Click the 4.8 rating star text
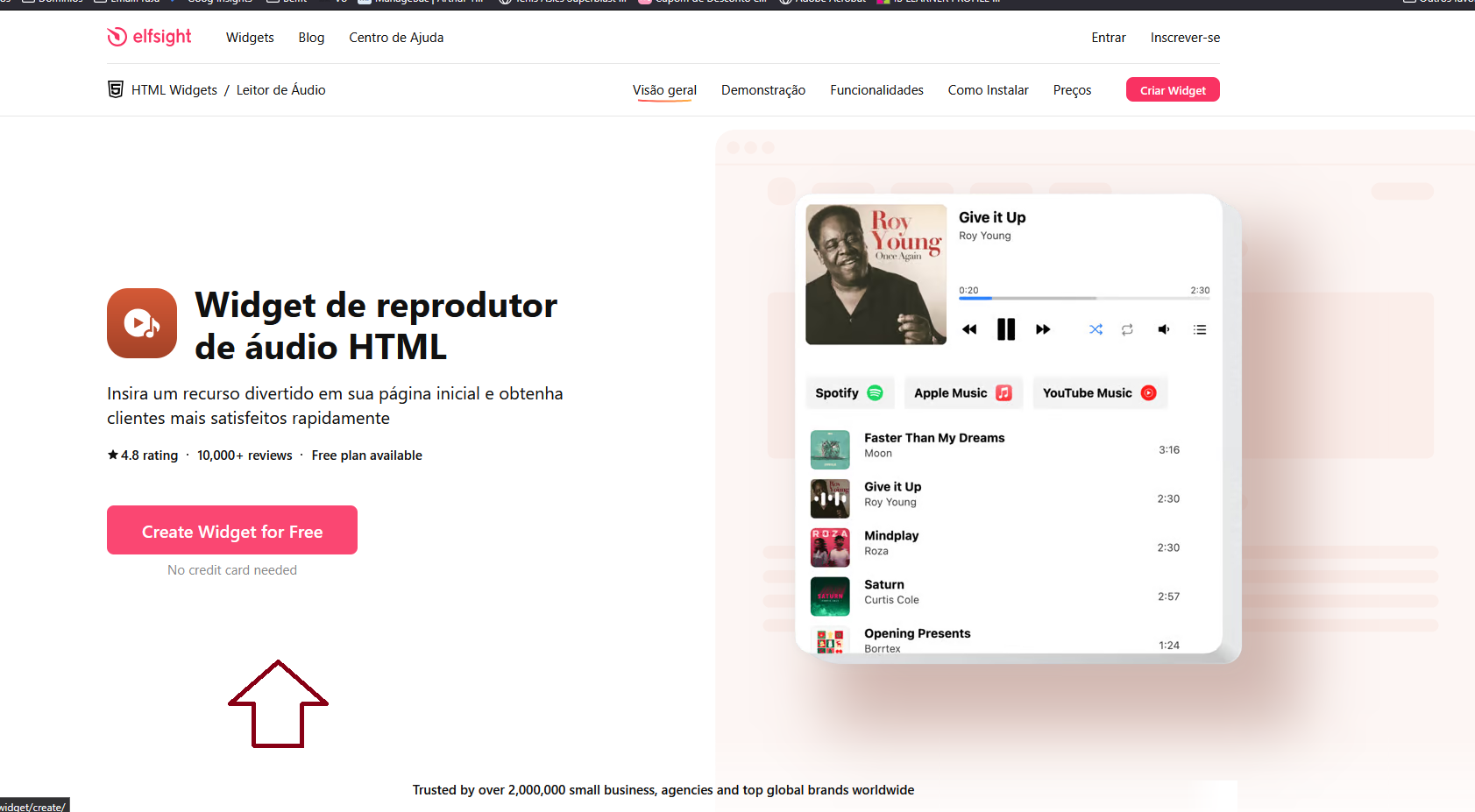Image resolution: width=1475 pixels, height=812 pixels. tap(143, 455)
